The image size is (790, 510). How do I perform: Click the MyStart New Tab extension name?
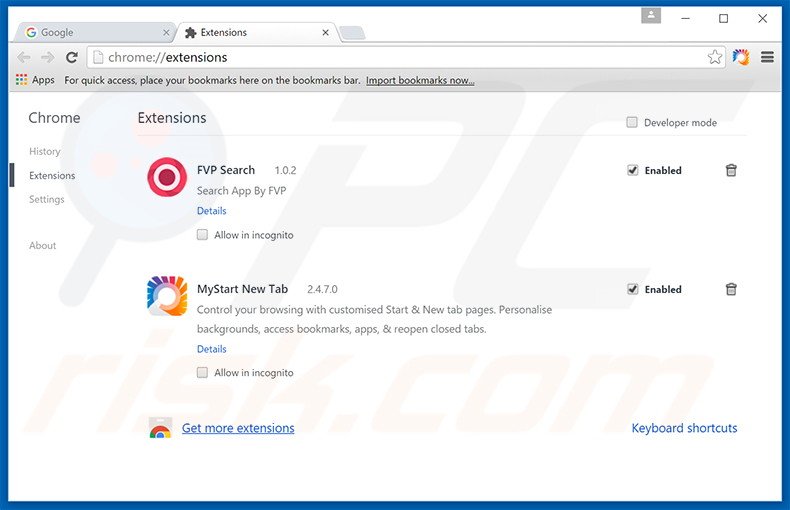click(x=242, y=289)
